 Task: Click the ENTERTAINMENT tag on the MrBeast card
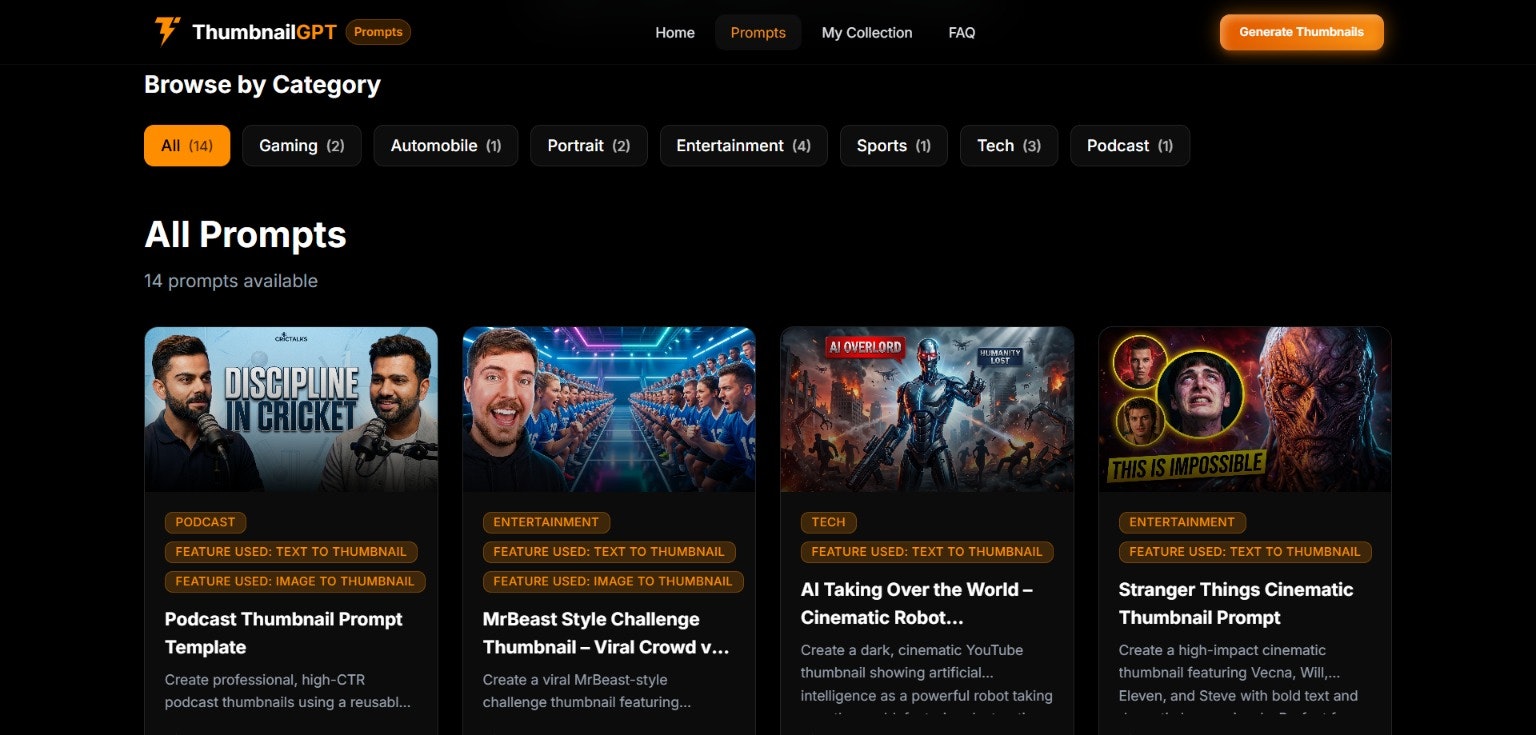coord(546,521)
